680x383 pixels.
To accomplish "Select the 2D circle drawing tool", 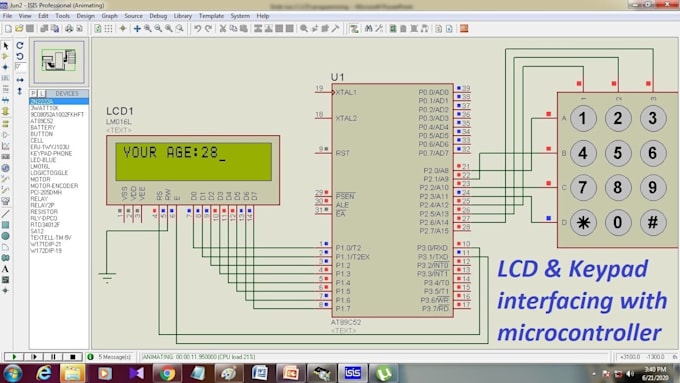I will (x=6, y=236).
